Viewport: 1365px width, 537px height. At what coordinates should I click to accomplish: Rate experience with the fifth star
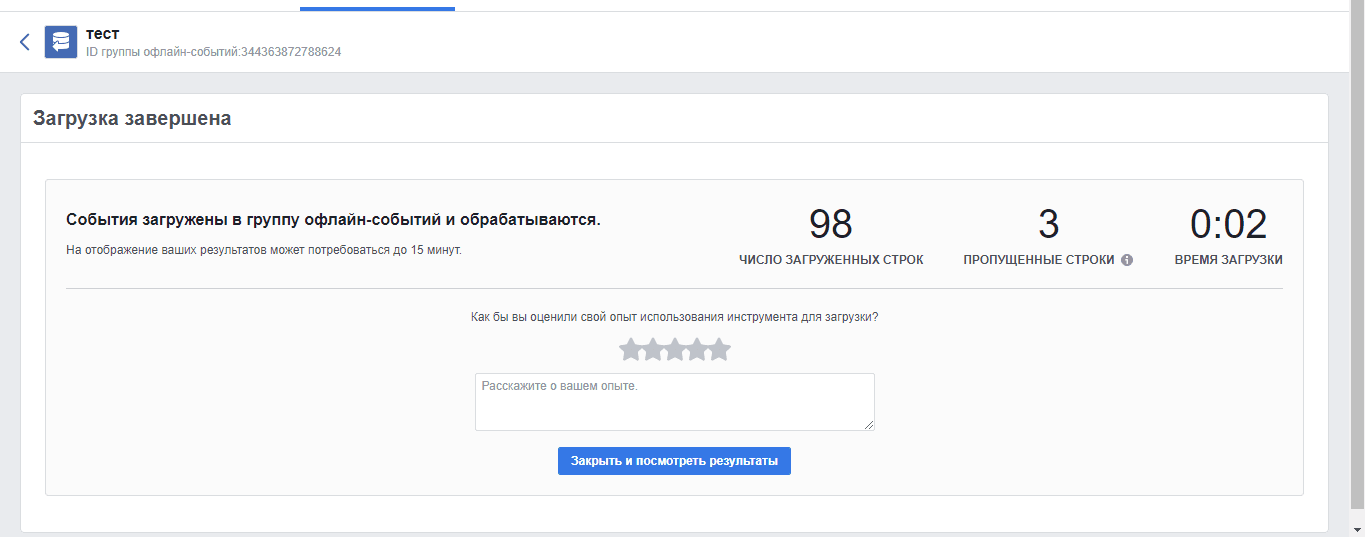[720, 349]
